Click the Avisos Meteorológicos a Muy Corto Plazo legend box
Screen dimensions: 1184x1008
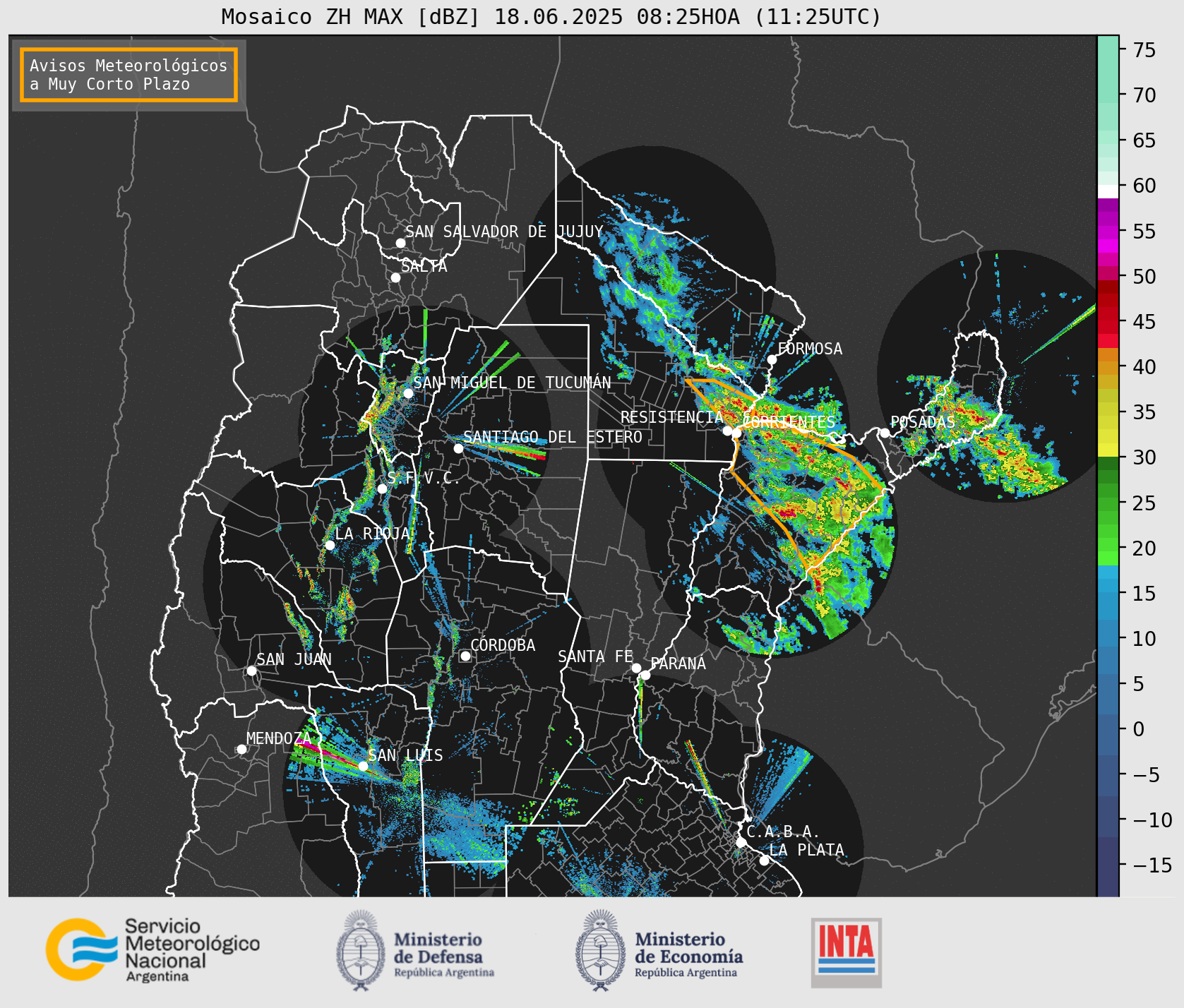pos(128,75)
